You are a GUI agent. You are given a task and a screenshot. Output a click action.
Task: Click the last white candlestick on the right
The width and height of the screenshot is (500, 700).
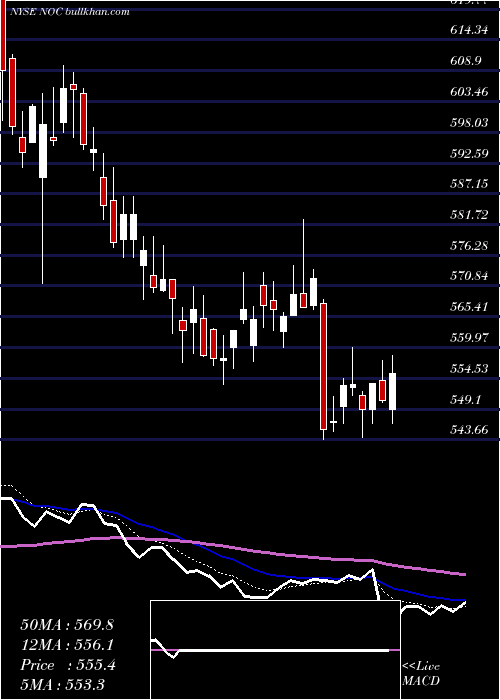[x=393, y=392]
